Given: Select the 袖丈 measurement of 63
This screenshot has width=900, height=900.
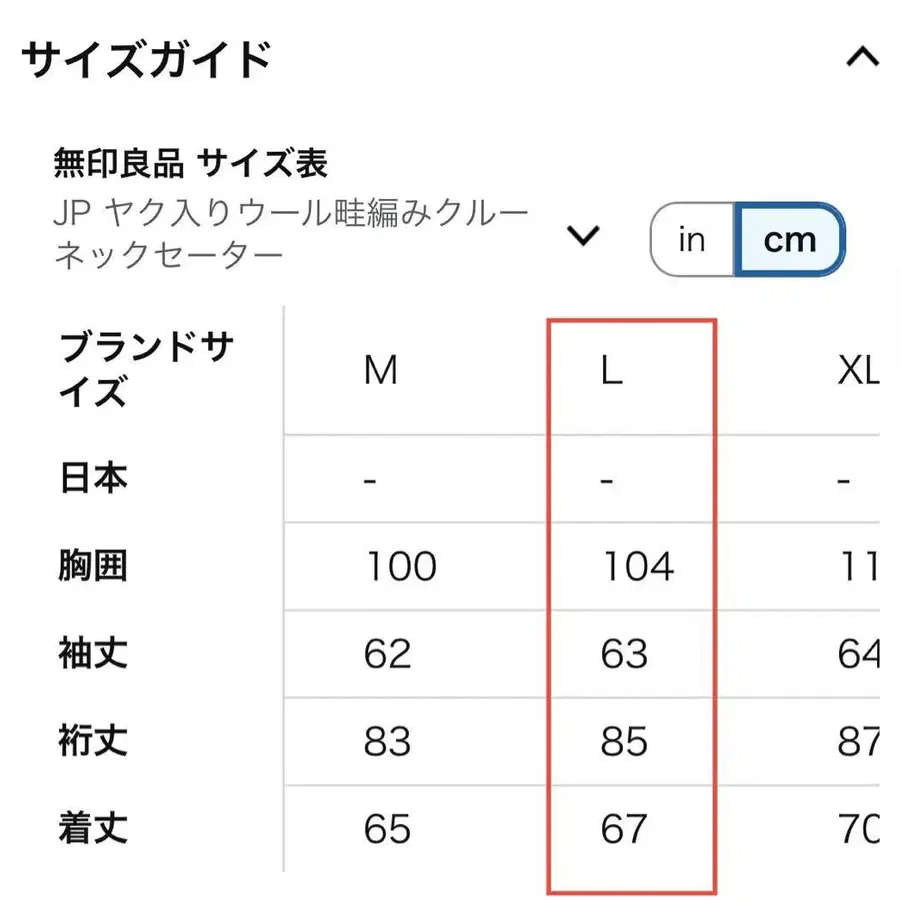Looking at the screenshot, I should coord(630,653).
